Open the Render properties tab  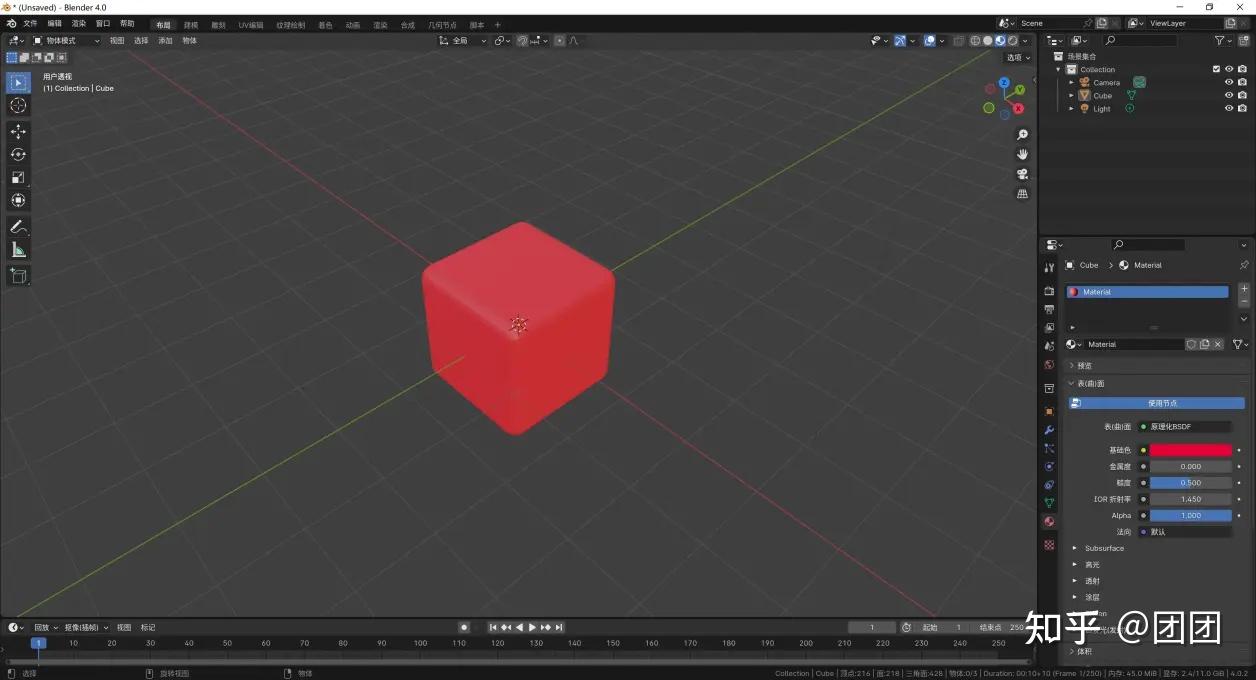(1048, 290)
